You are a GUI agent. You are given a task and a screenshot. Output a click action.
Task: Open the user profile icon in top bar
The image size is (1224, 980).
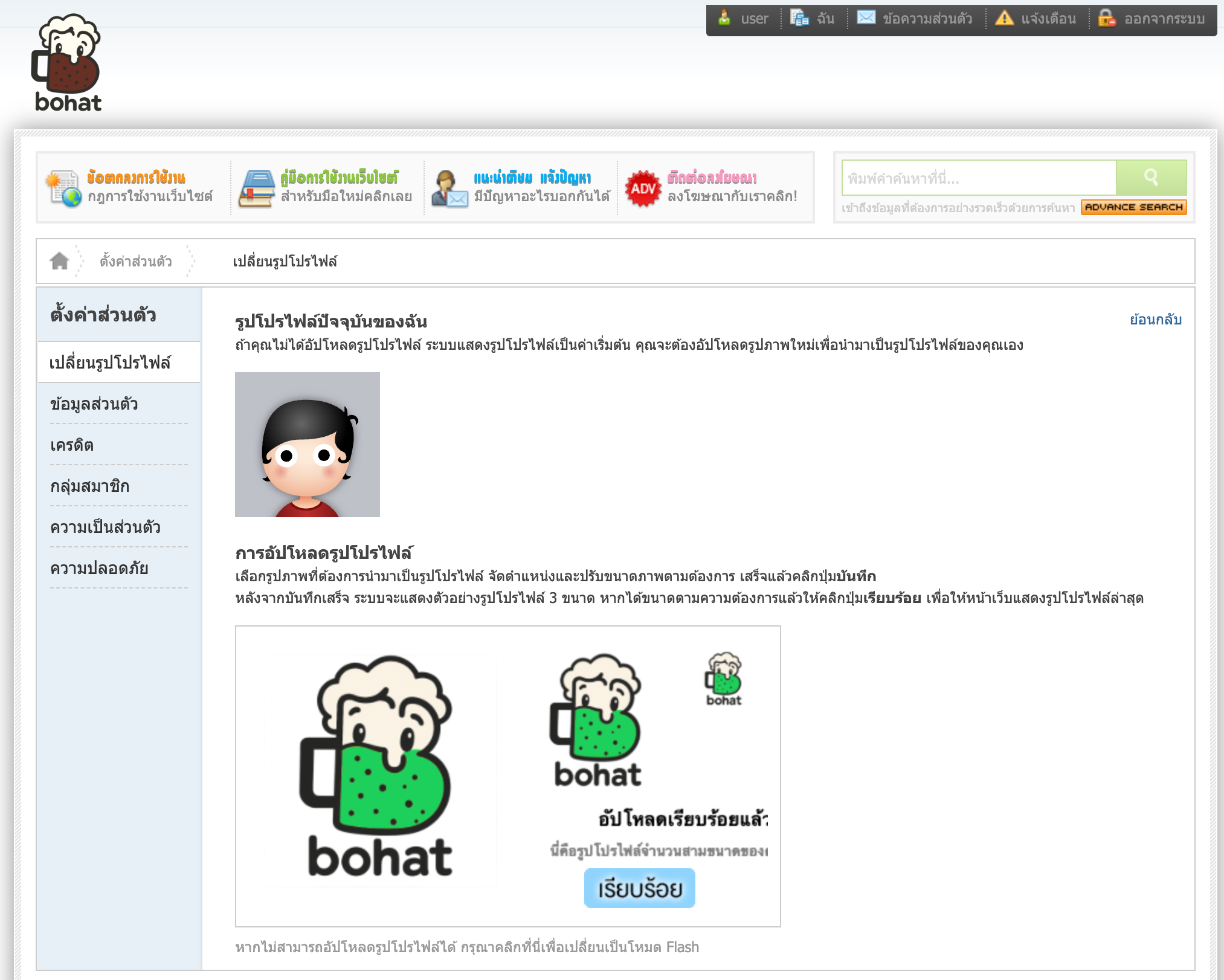[724, 18]
